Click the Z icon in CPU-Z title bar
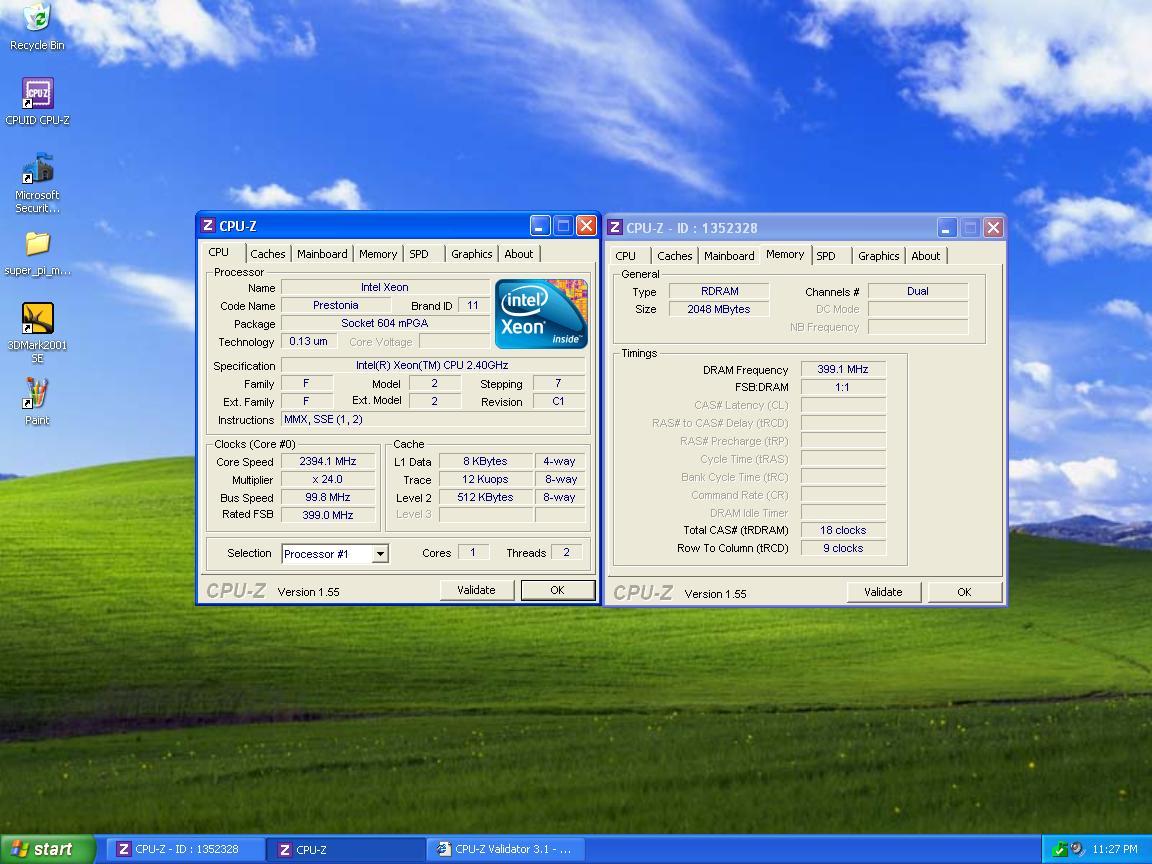The width and height of the screenshot is (1152, 864). pyautogui.click(x=209, y=226)
